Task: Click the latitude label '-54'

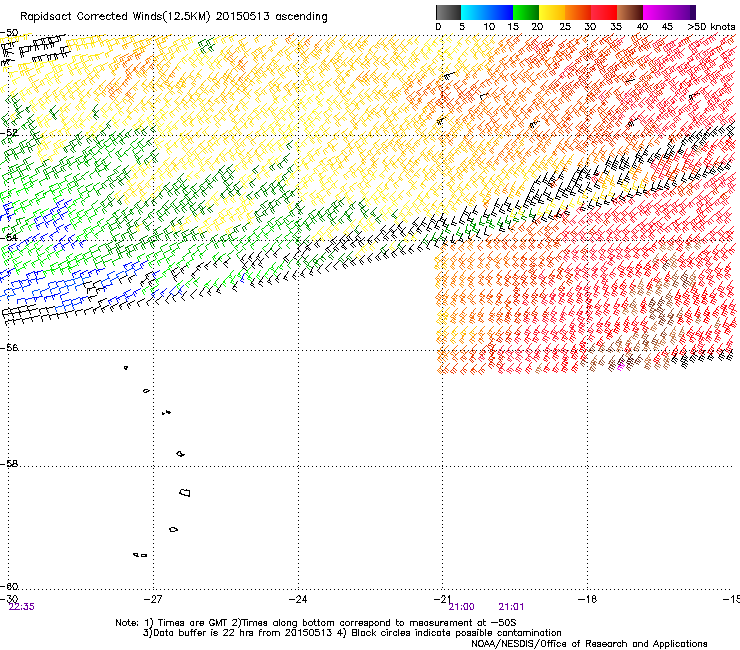Action: pos(9,237)
